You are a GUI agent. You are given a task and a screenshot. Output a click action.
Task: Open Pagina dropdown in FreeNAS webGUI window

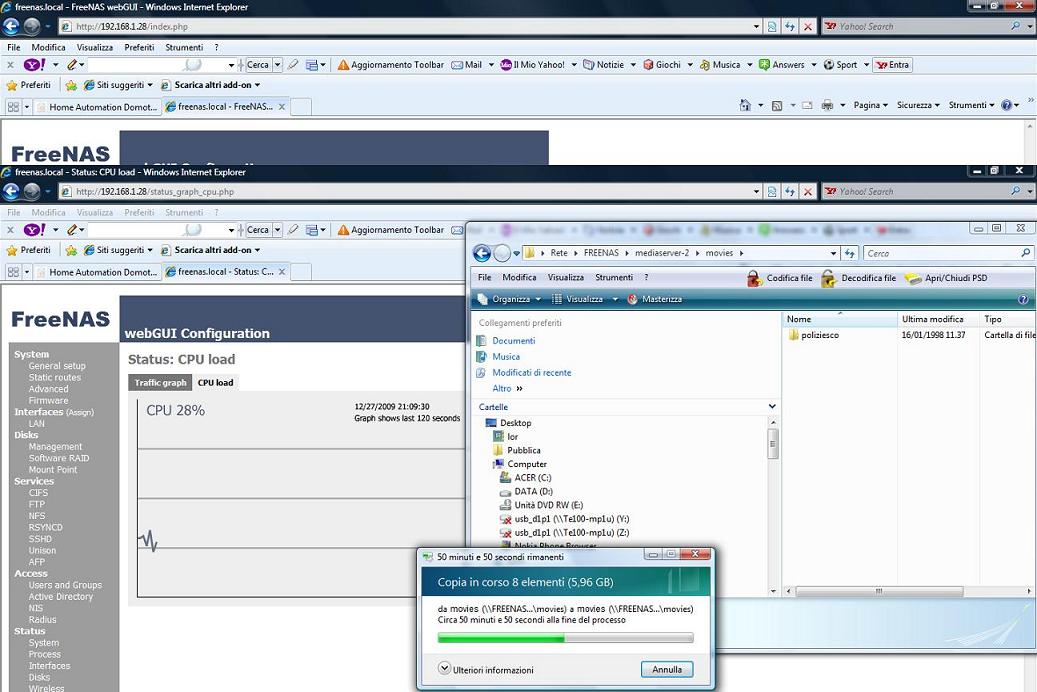click(x=870, y=105)
